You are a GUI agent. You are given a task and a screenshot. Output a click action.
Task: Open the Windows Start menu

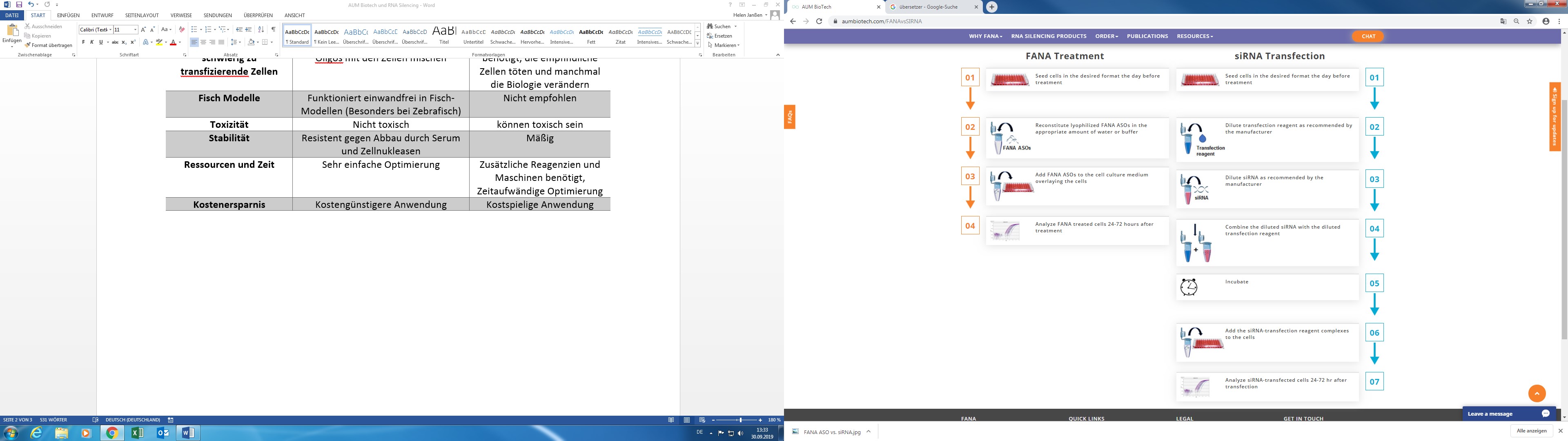[x=11, y=433]
